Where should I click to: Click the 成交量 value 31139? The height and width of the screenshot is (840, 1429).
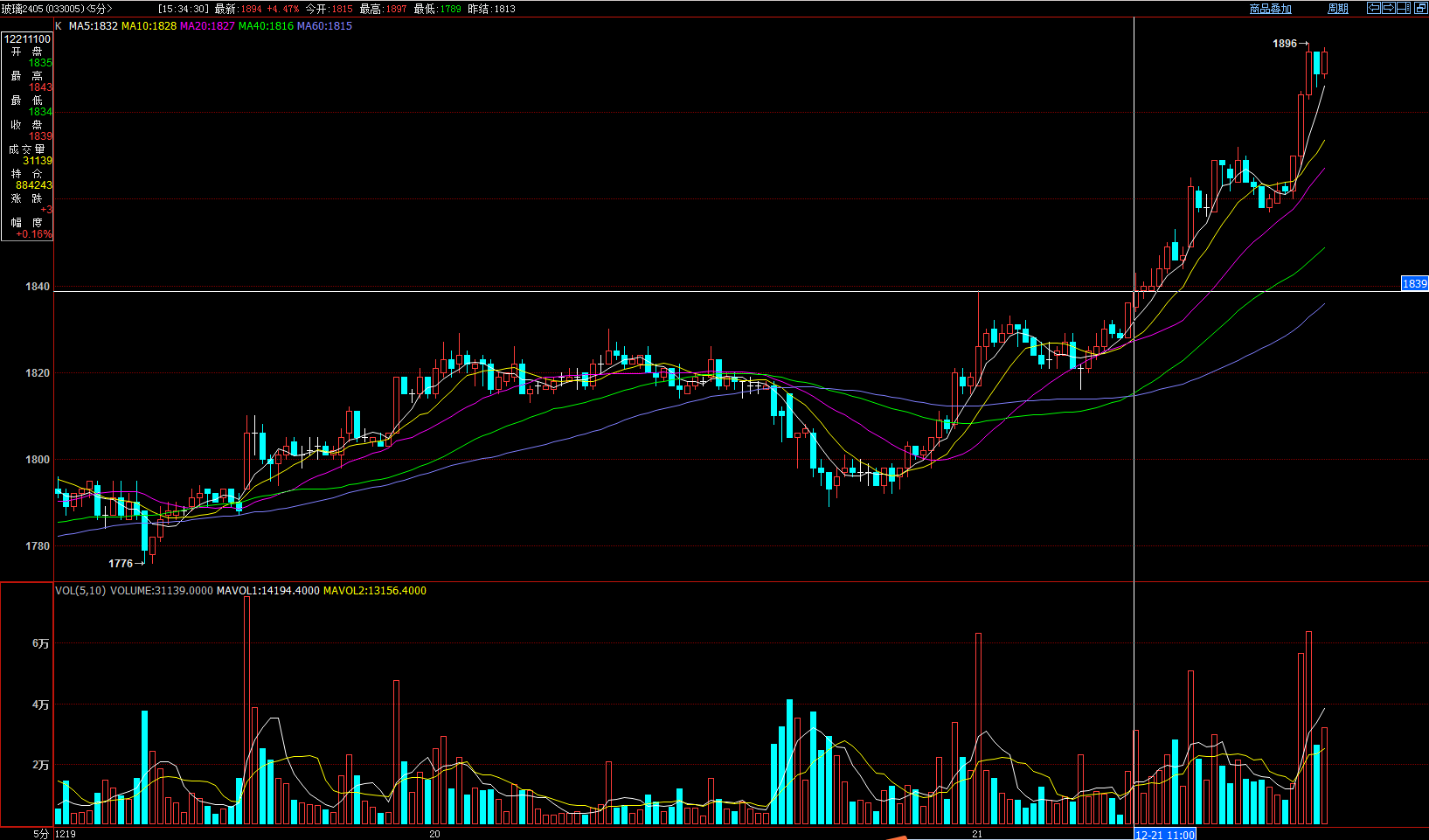[x=38, y=161]
